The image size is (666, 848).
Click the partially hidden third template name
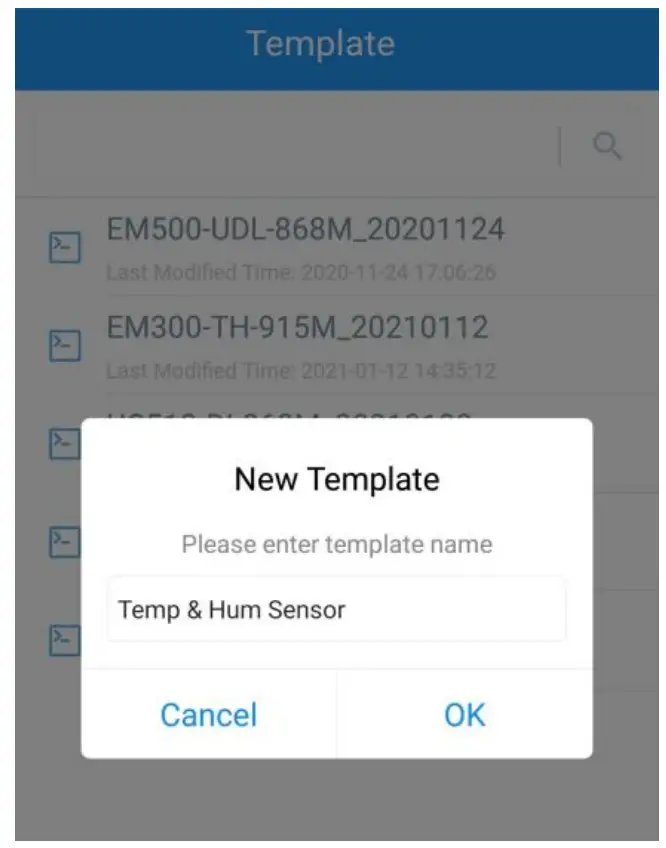point(289,416)
